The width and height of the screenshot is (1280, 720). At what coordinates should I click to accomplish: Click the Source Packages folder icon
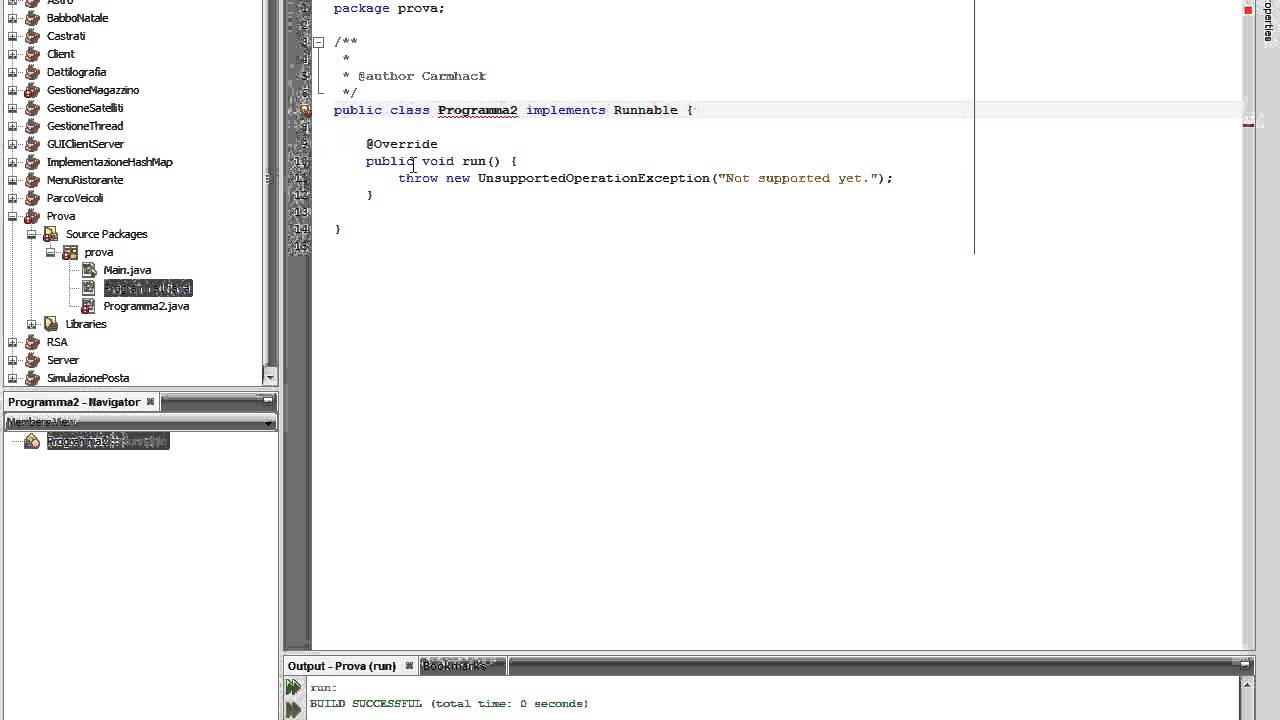pos(51,234)
